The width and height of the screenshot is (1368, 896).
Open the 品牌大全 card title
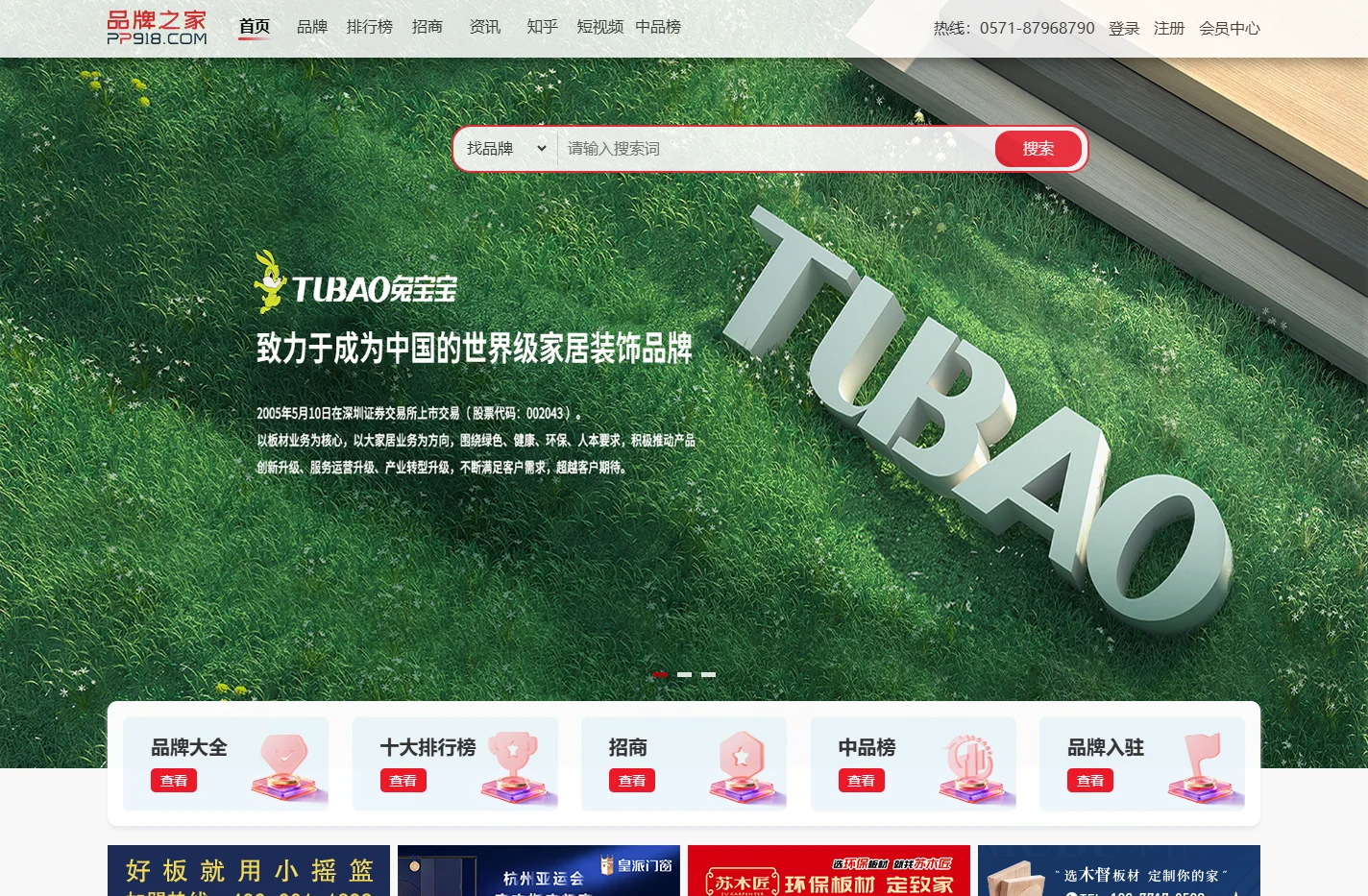pos(189,747)
